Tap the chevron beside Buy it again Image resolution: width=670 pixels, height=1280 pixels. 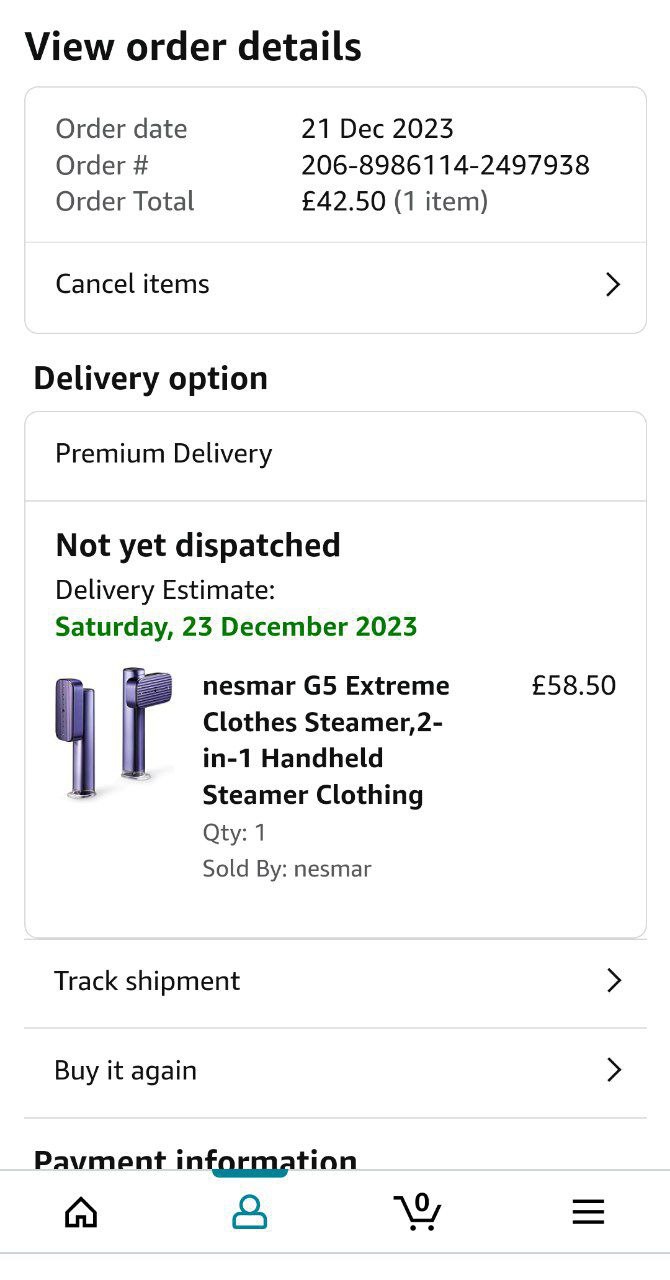tap(614, 1071)
